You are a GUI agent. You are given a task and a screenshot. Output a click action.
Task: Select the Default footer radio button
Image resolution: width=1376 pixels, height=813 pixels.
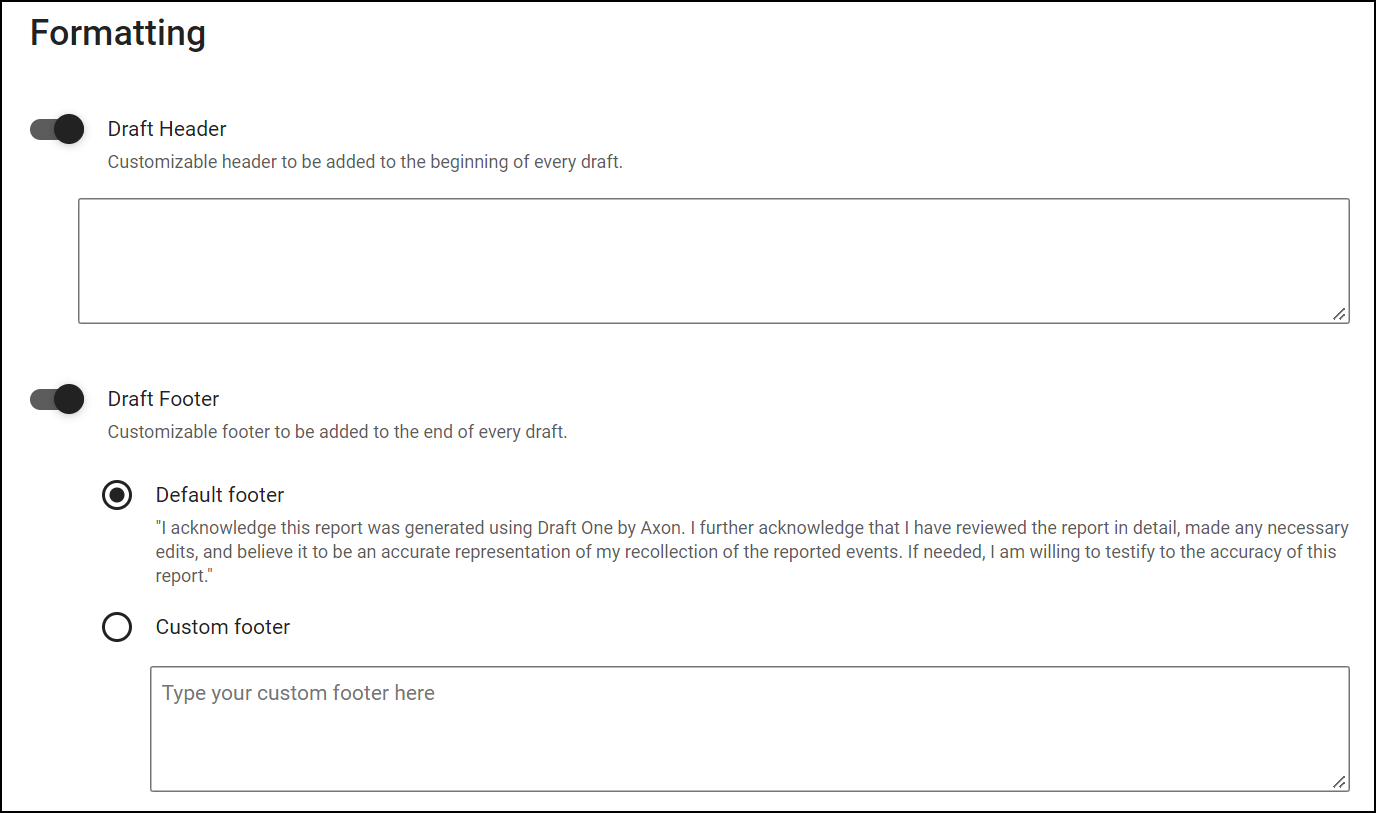pos(117,495)
